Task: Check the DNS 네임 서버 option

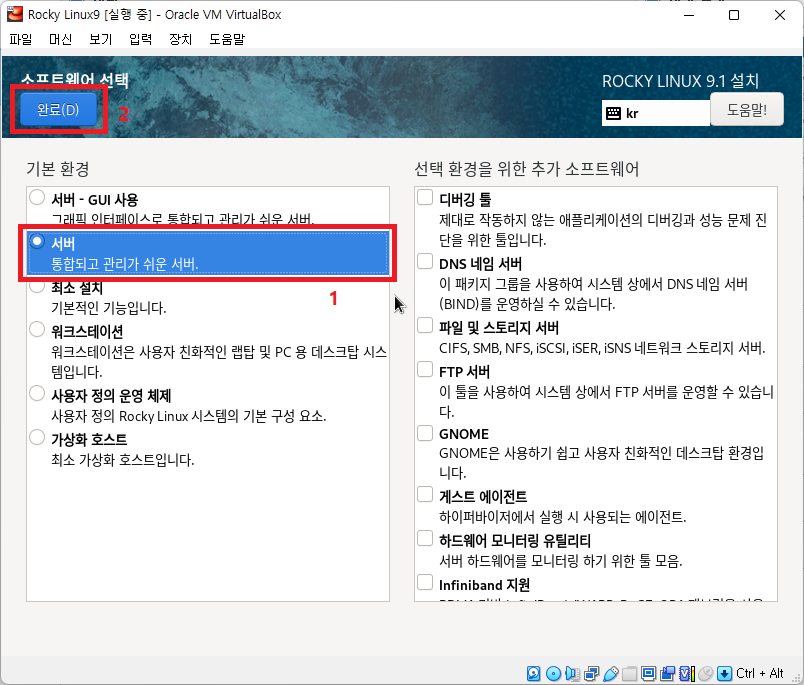Action: (425, 261)
